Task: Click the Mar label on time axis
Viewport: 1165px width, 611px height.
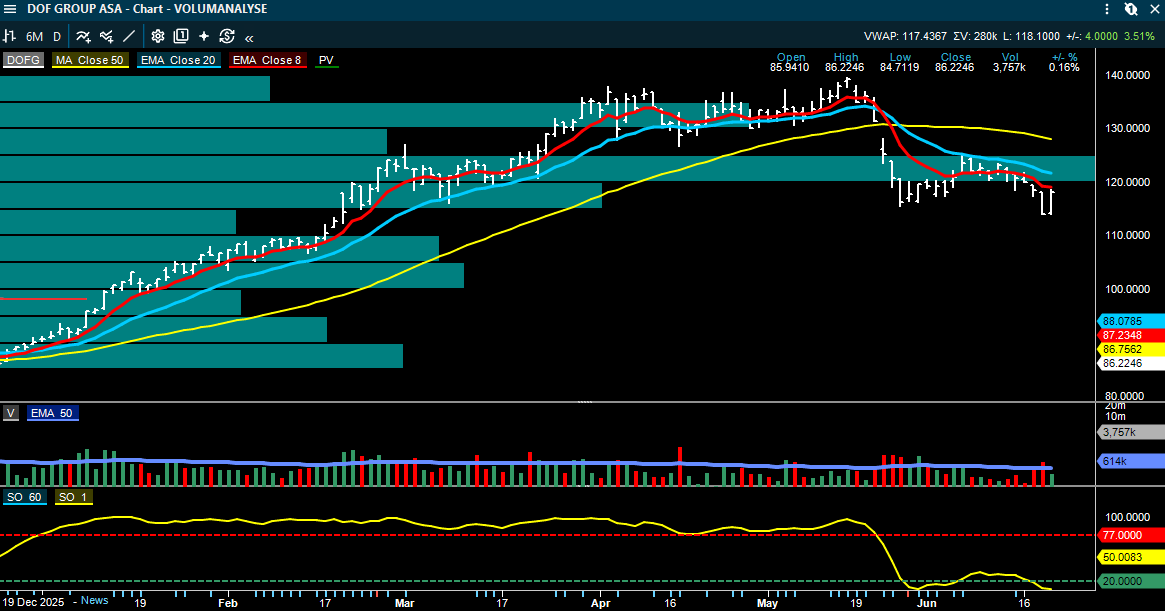Action: point(404,603)
